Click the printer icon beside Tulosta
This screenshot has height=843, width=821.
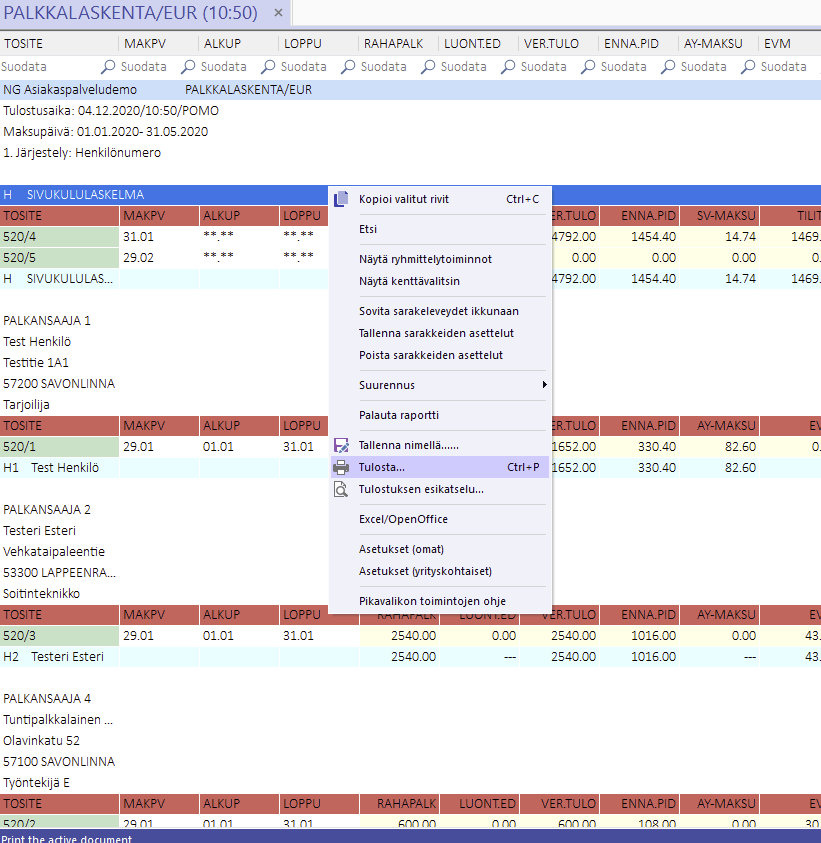click(341, 467)
